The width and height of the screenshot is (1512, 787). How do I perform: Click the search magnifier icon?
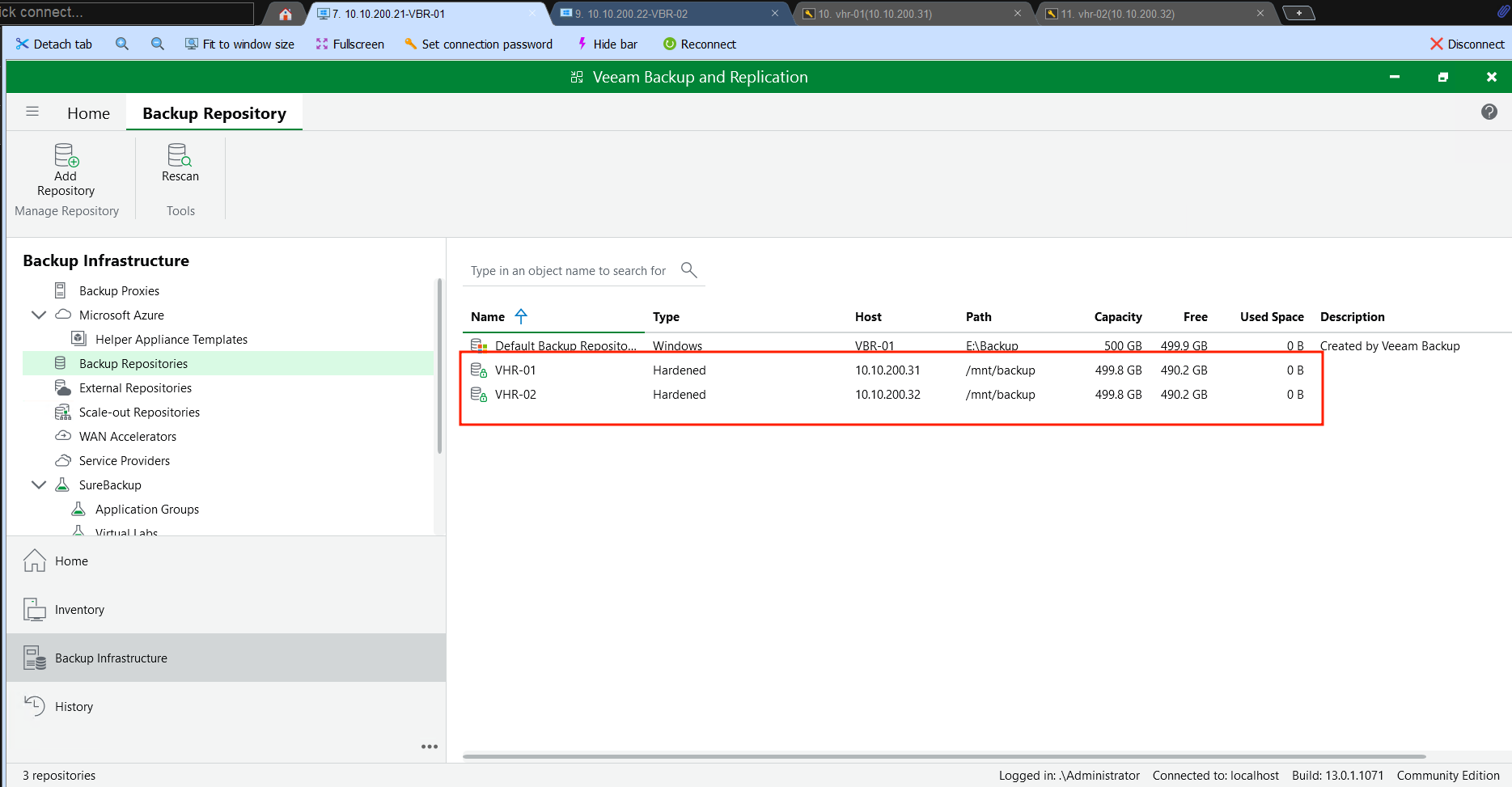tap(689, 270)
